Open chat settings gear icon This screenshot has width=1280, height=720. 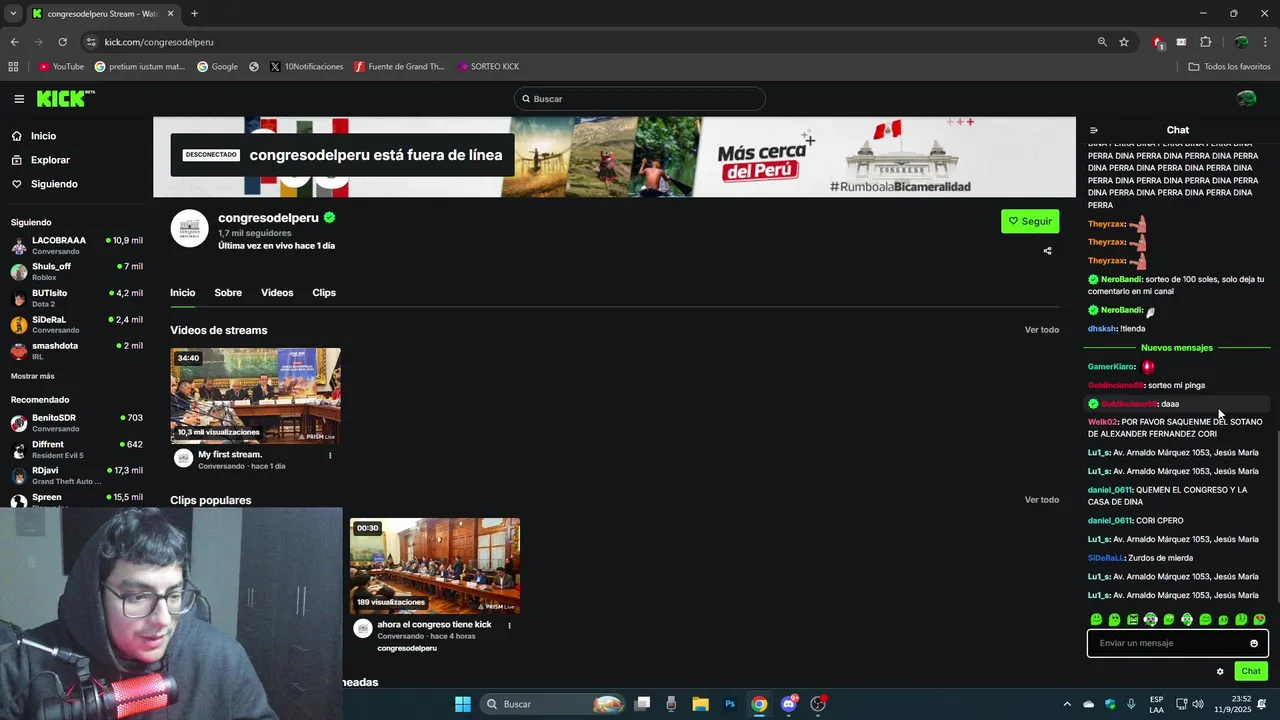pyautogui.click(x=1220, y=671)
